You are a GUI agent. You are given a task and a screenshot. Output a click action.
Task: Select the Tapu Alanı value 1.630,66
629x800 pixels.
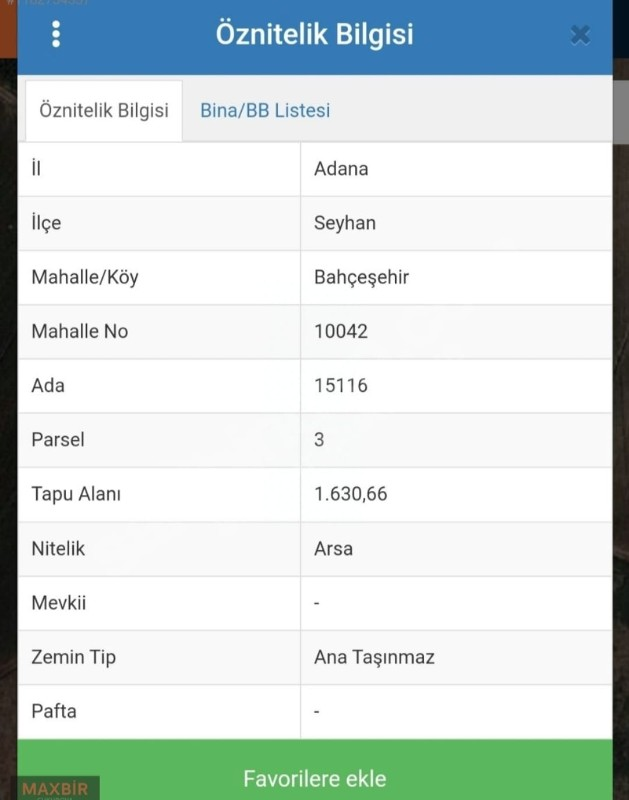click(x=350, y=494)
